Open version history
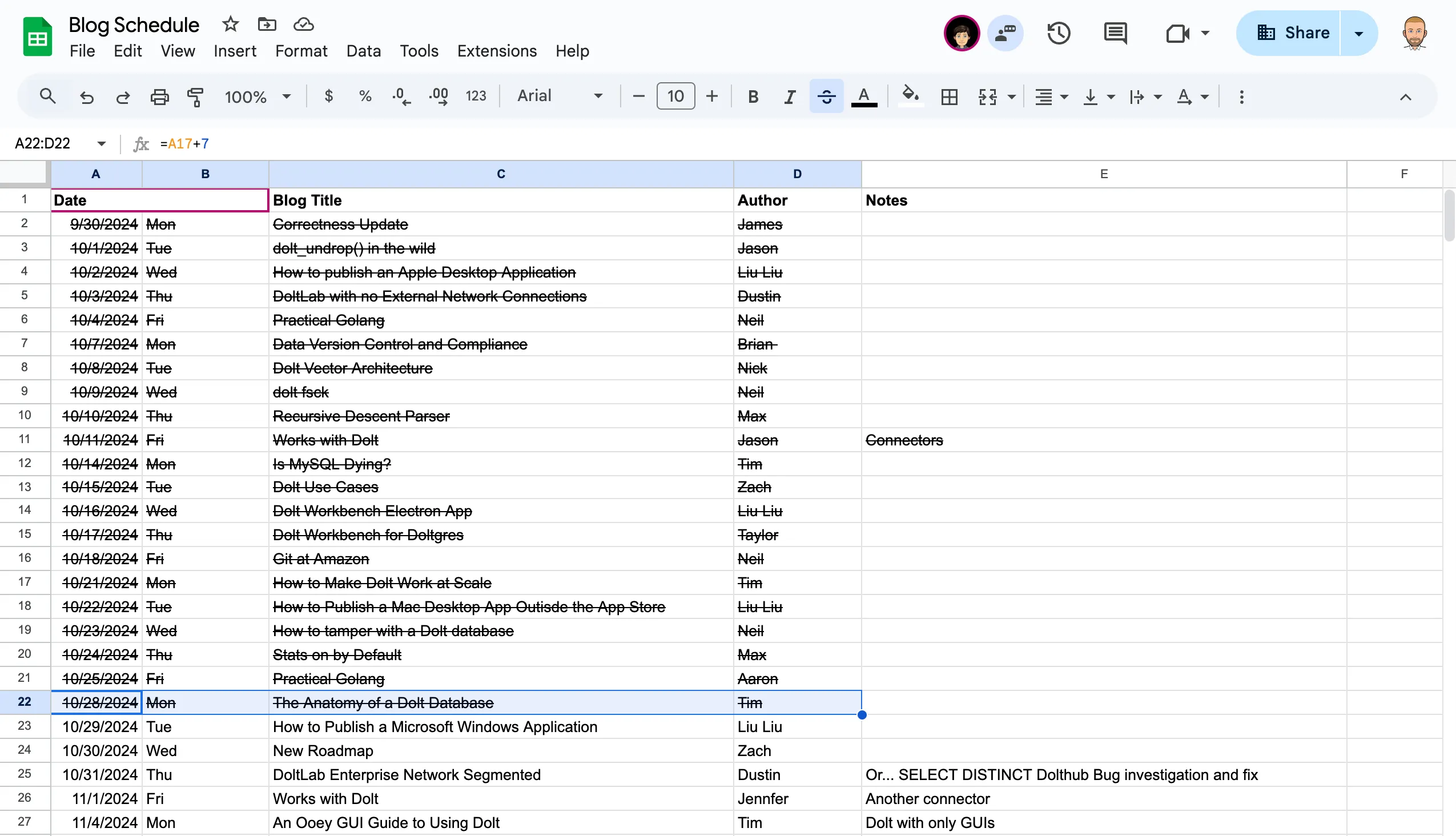Image resolution: width=1456 pixels, height=836 pixels. (x=1058, y=33)
